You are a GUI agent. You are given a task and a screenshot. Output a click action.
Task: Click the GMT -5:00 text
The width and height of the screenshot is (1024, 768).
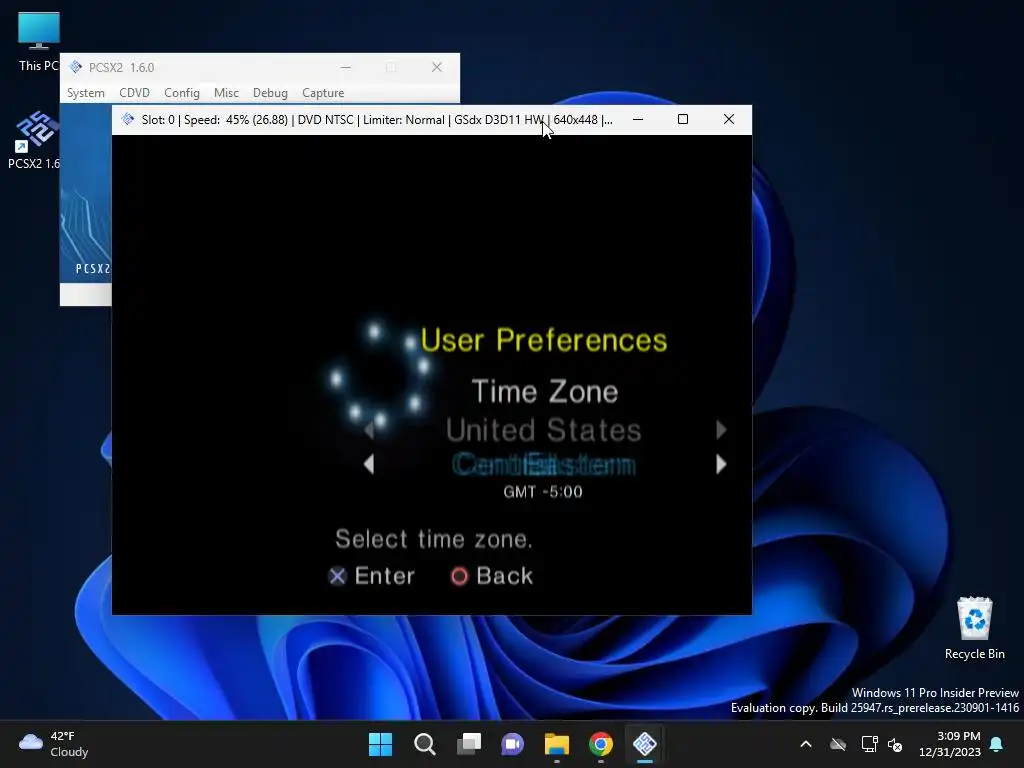point(543,492)
